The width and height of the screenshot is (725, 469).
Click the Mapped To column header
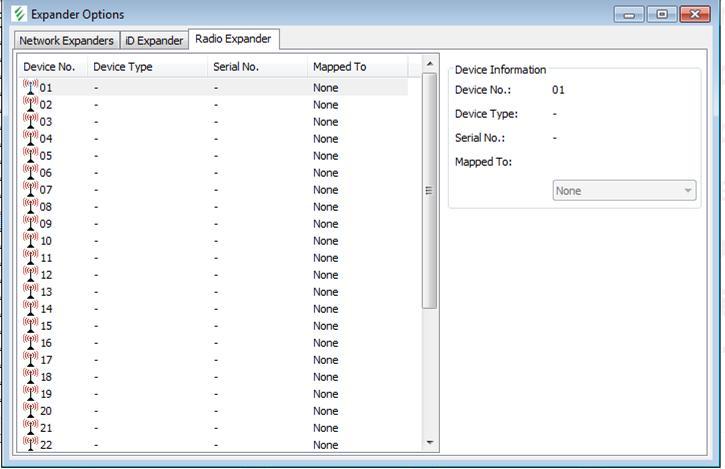339,67
